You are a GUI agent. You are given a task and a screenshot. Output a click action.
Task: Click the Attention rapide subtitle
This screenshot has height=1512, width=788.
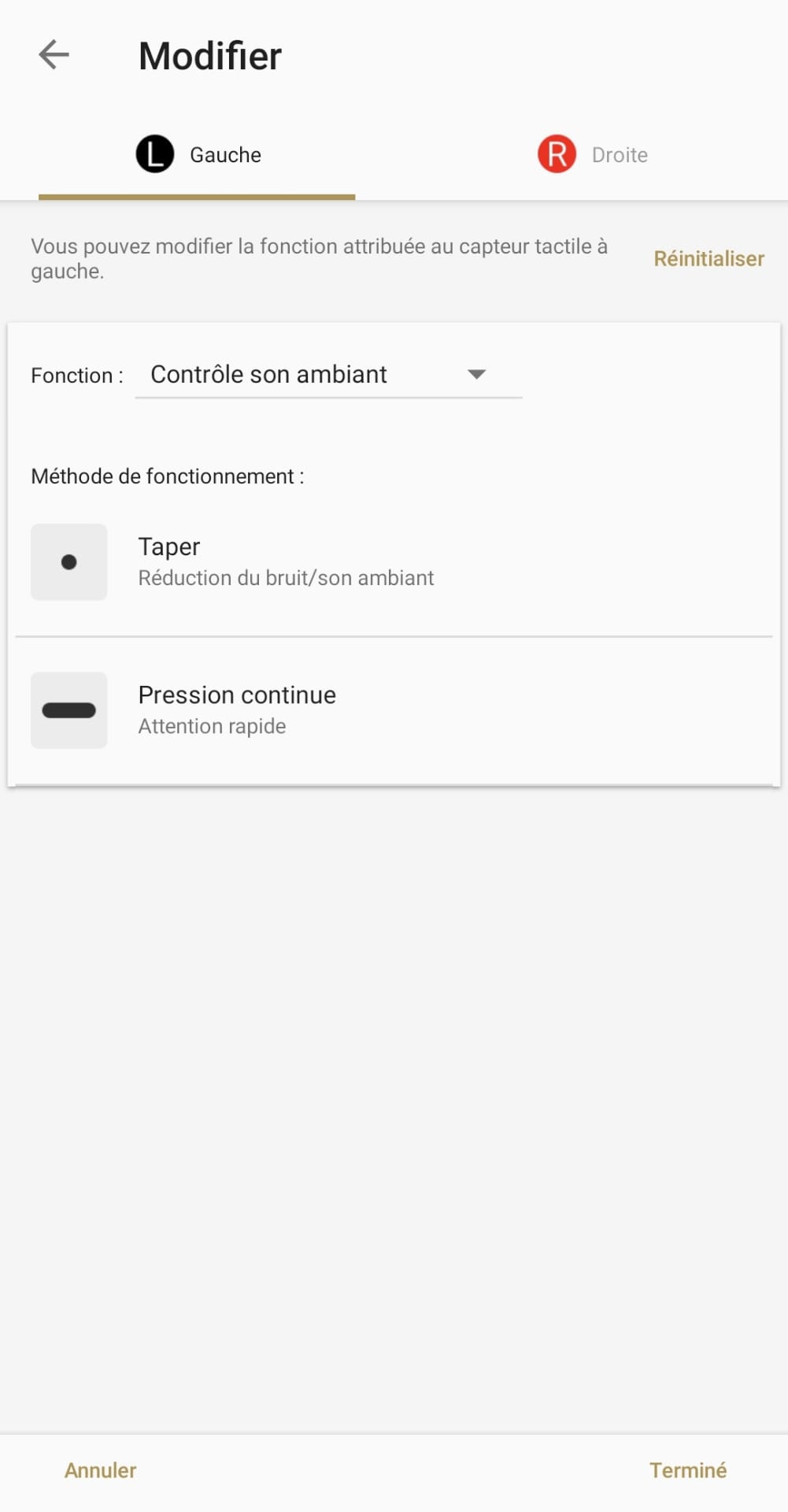click(212, 726)
